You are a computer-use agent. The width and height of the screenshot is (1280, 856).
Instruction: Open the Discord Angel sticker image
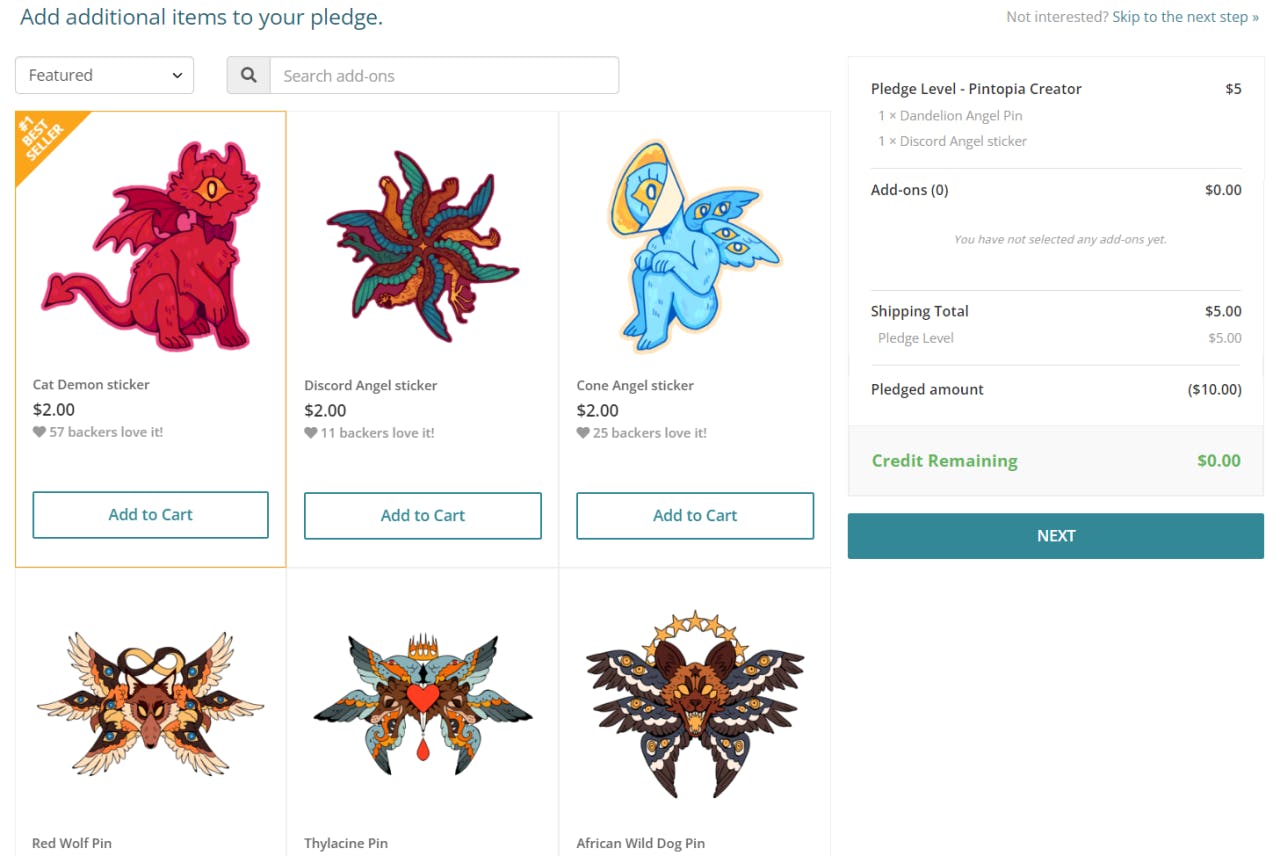(x=423, y=246)
